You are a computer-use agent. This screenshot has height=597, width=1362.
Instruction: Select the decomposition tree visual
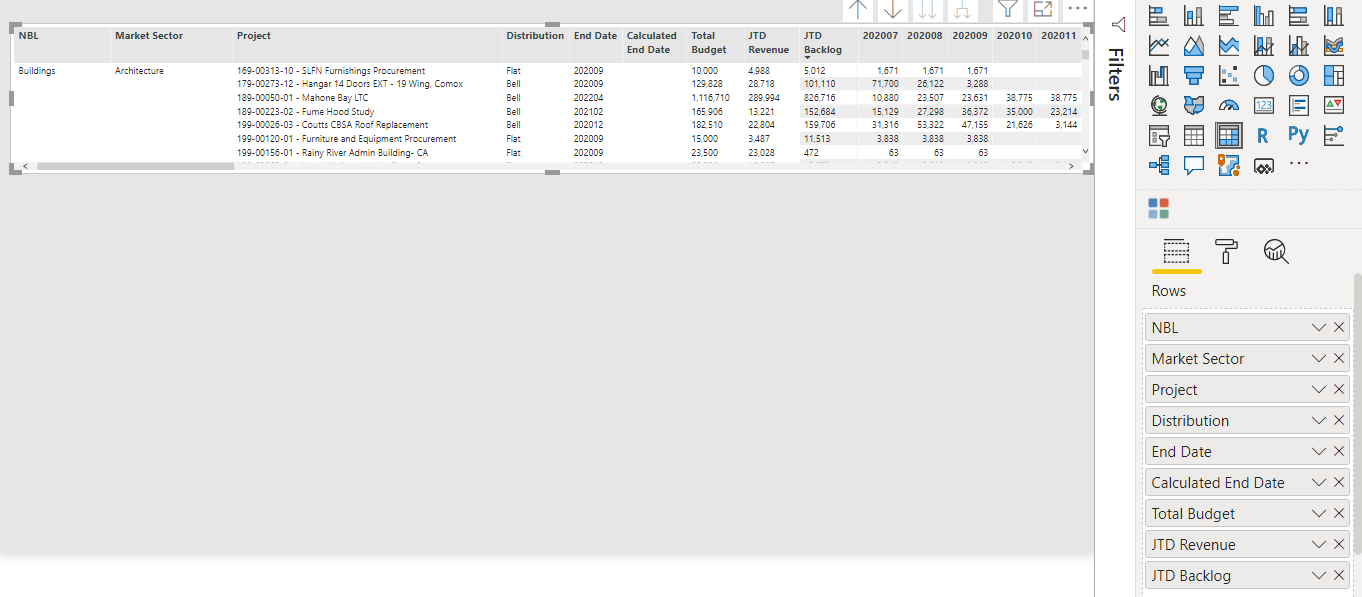(x=1159, y=165)
